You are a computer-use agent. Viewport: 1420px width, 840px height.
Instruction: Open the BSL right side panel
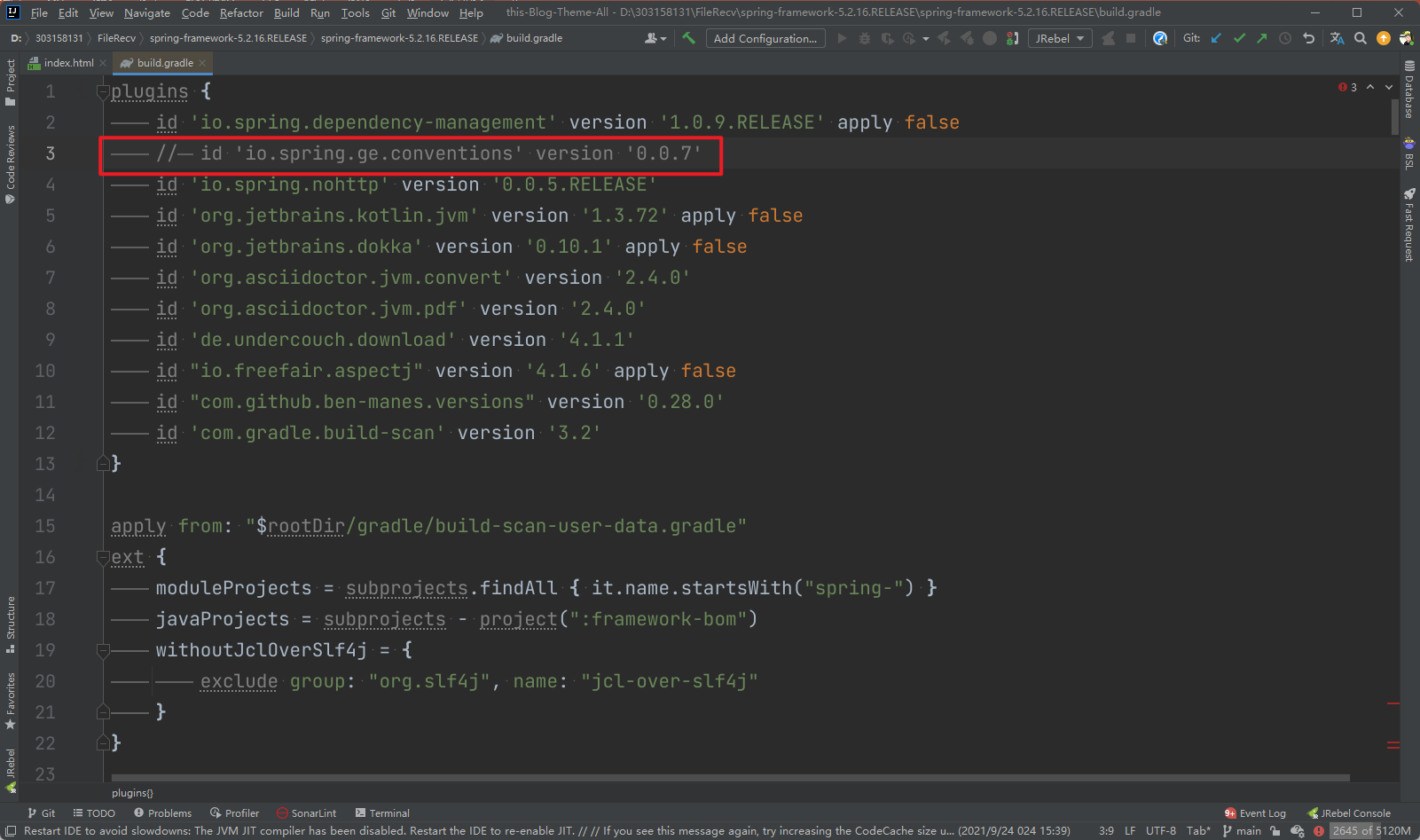click(1409, 153)
